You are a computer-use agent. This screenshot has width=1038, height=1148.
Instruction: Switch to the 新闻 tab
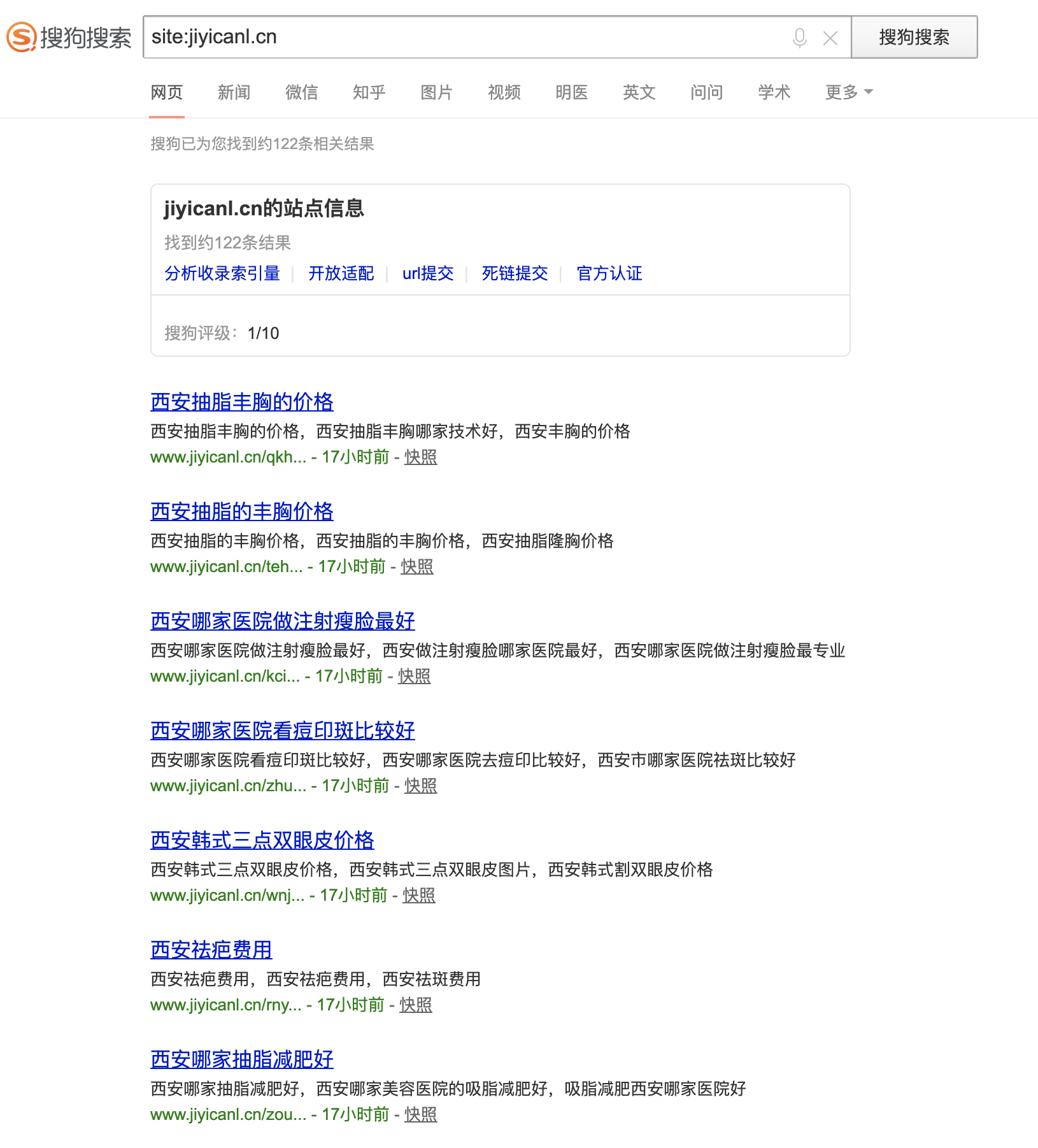(x=234, y=92)
